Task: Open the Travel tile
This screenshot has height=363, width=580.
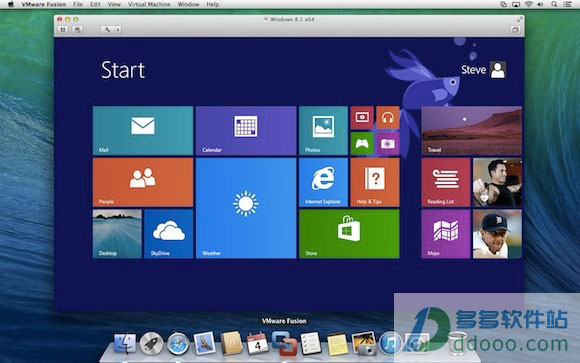Action: click(472, 130)
